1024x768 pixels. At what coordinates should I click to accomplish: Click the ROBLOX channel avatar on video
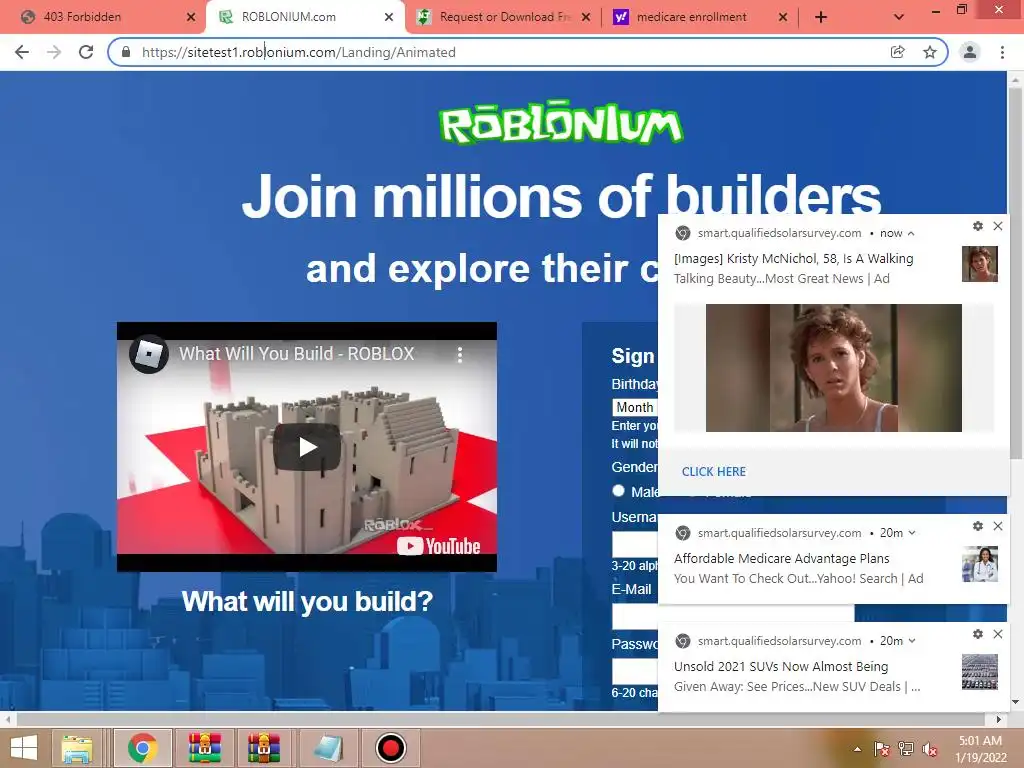click(x=149, y=354)
